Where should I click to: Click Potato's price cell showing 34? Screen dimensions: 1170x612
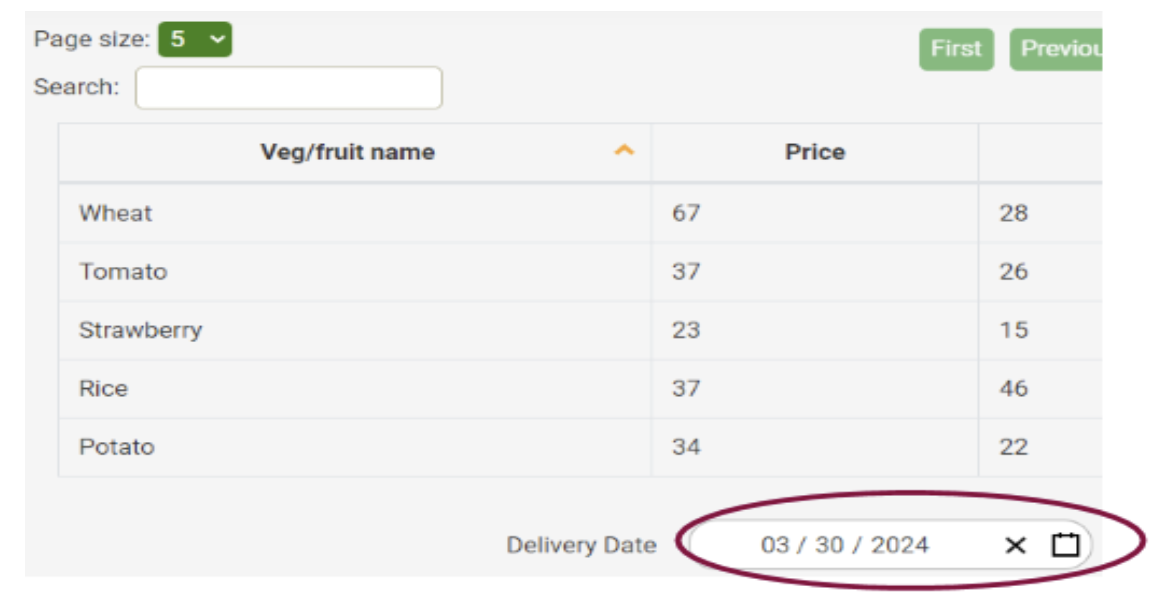click(686, 447)
